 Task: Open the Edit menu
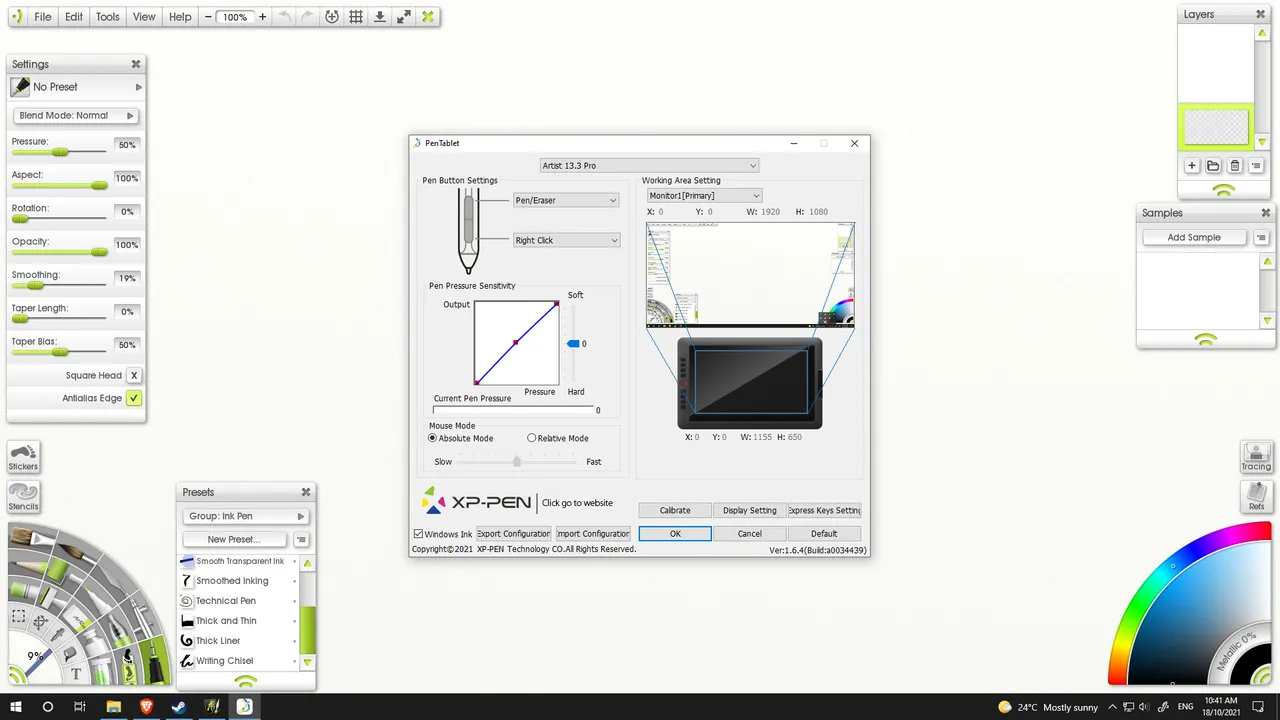click(x=74, y=17)
